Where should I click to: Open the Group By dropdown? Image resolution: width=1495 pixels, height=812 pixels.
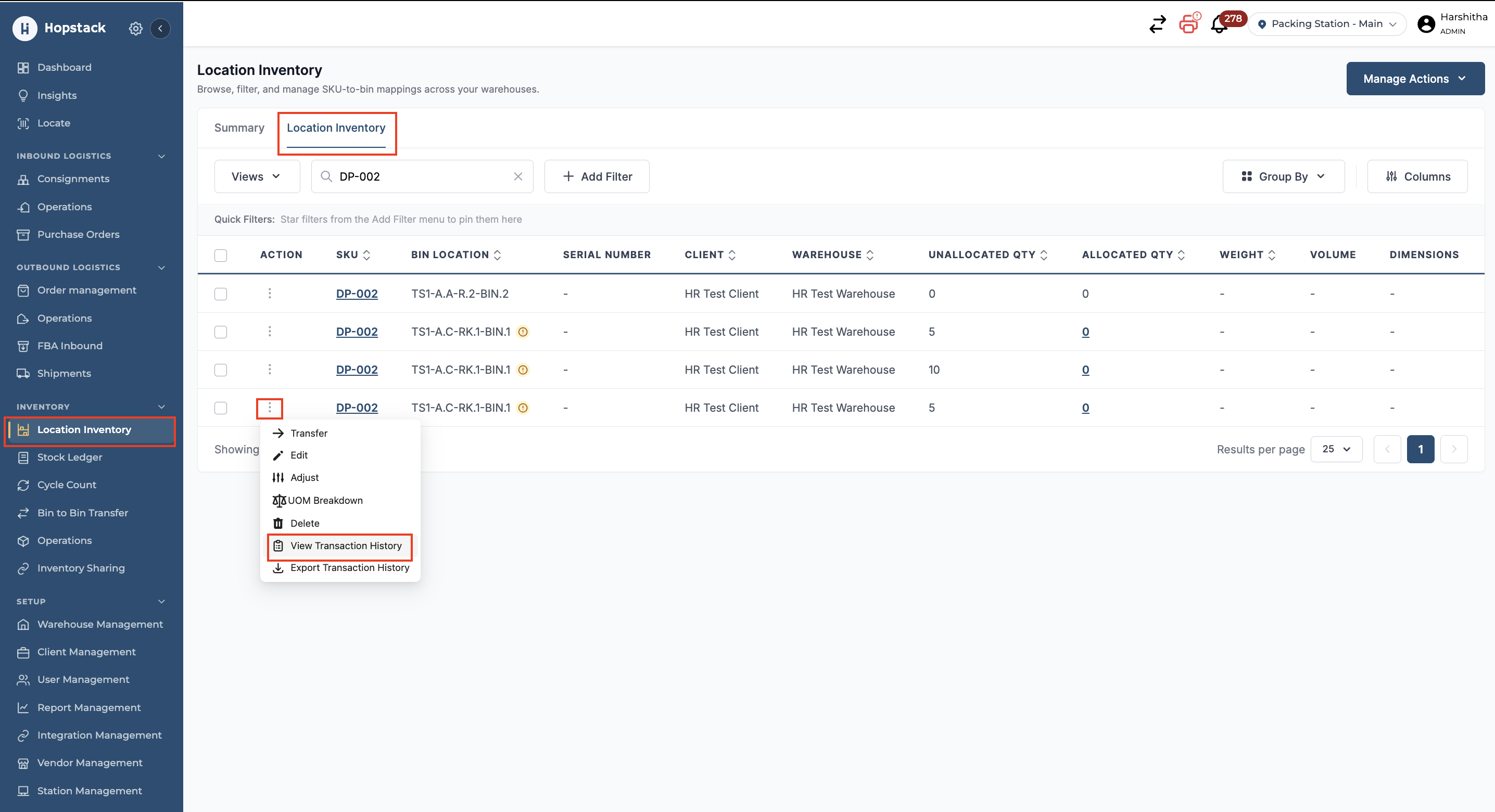tap(1283, 176)
